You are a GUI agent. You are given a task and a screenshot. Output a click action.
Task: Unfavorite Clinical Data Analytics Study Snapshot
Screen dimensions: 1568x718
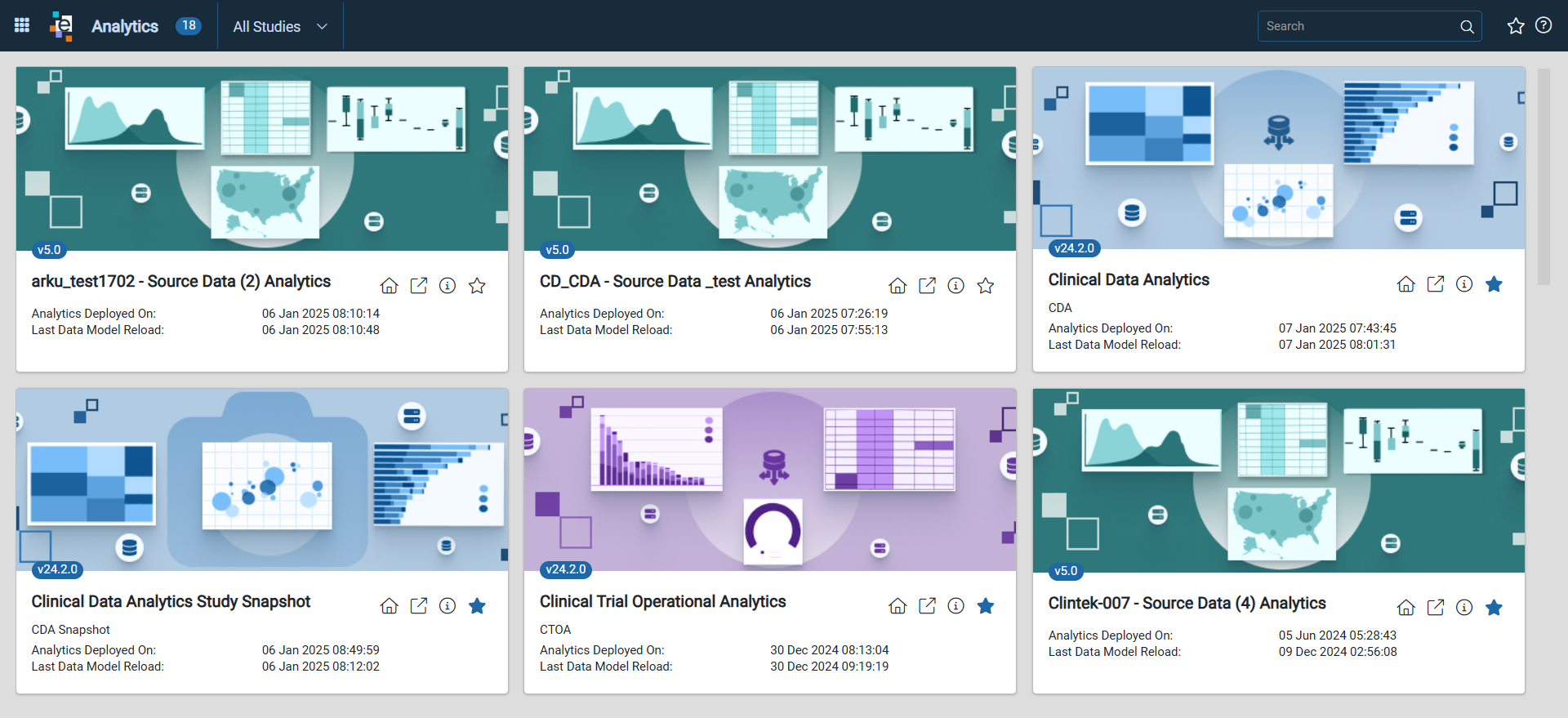pyautogui.click(x=477, y=605)
